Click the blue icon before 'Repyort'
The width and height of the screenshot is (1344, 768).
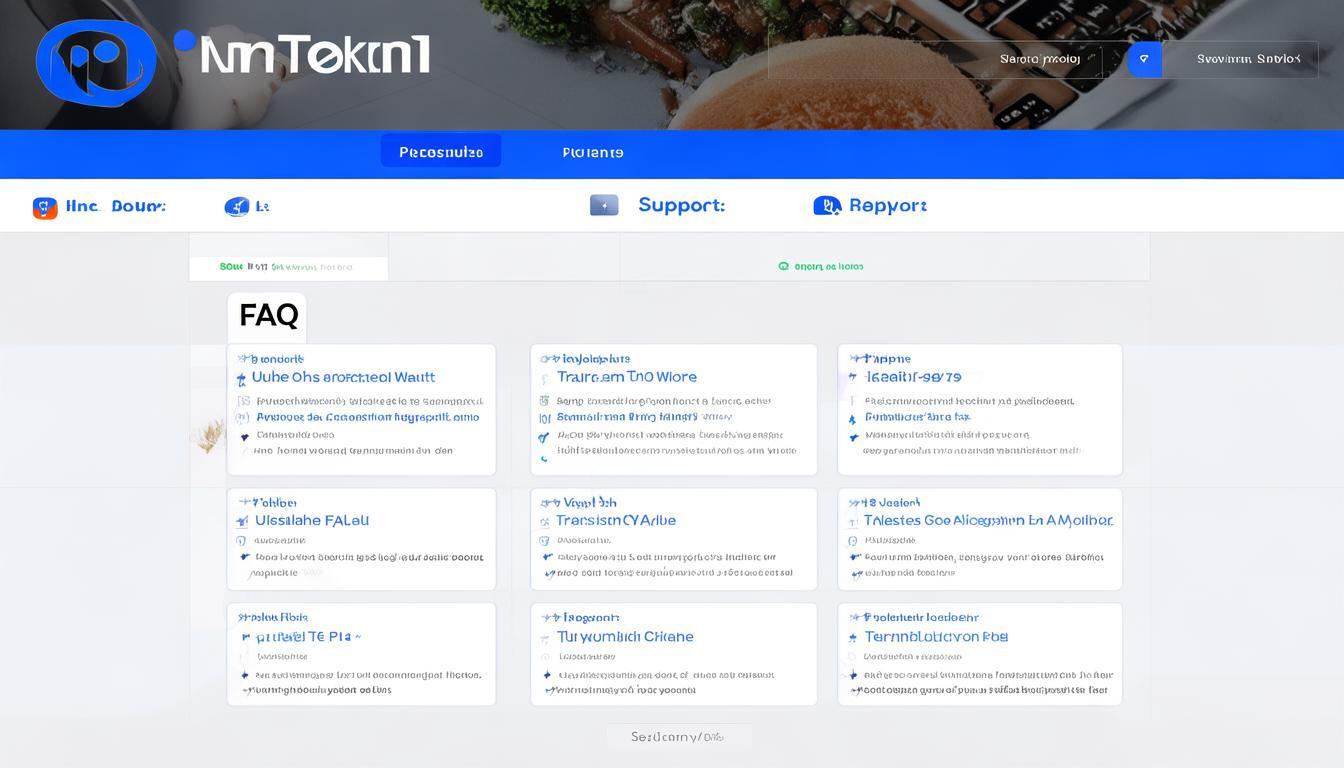point(826,205)
